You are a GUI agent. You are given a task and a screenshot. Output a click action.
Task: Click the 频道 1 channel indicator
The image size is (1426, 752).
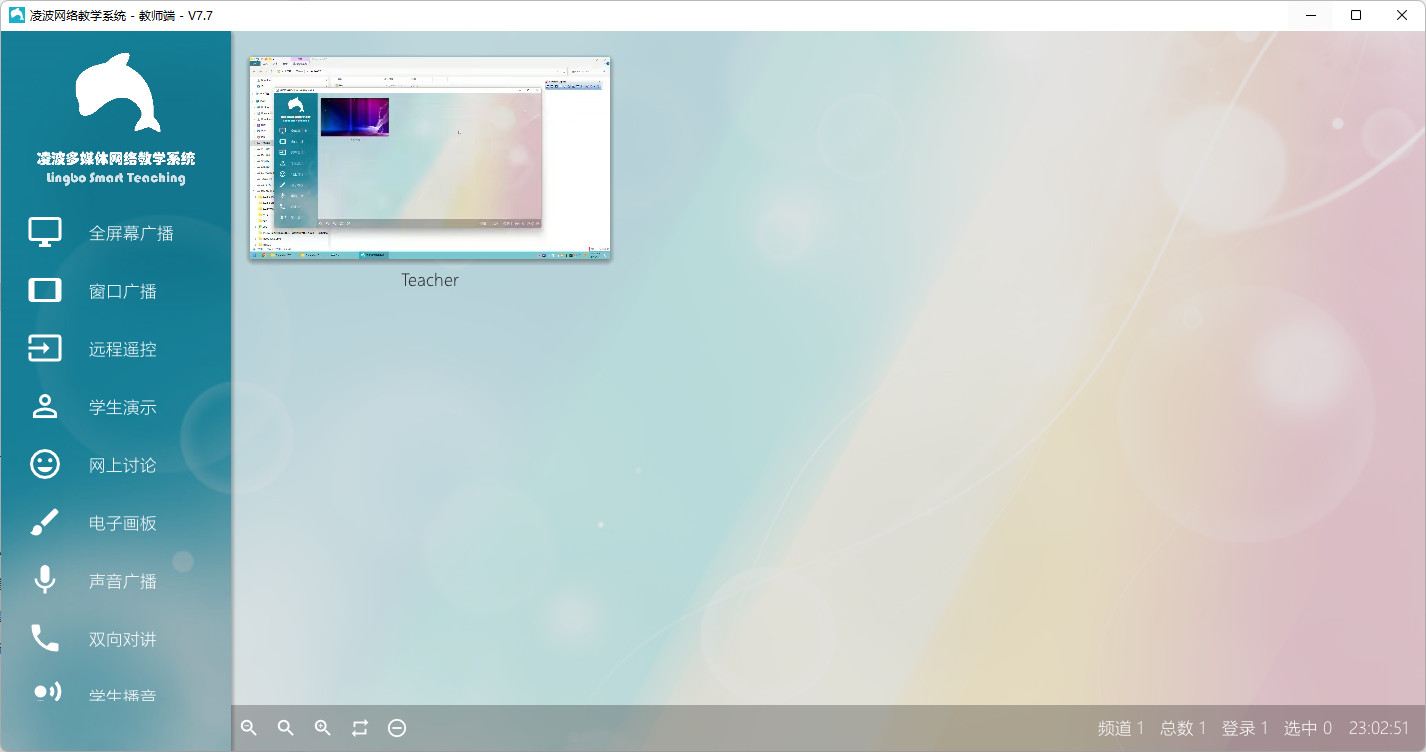(1120, 728)
